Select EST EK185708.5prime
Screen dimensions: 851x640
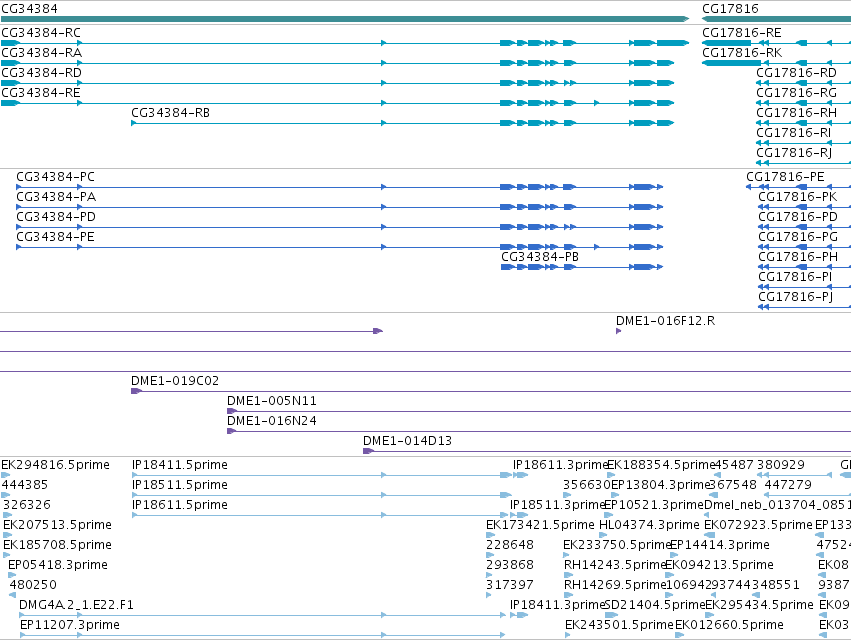click(x=57, y=545)
